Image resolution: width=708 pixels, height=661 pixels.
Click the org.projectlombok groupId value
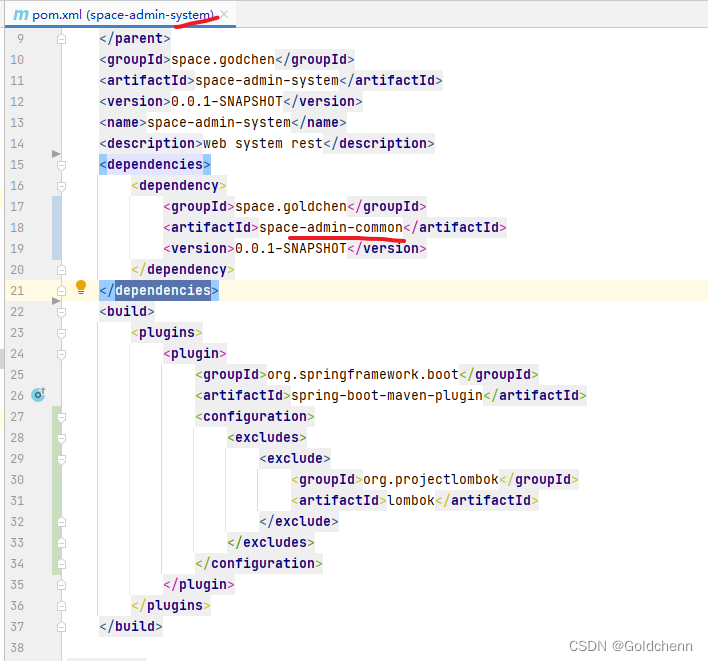pyautogui.click(x=431, y=479)
